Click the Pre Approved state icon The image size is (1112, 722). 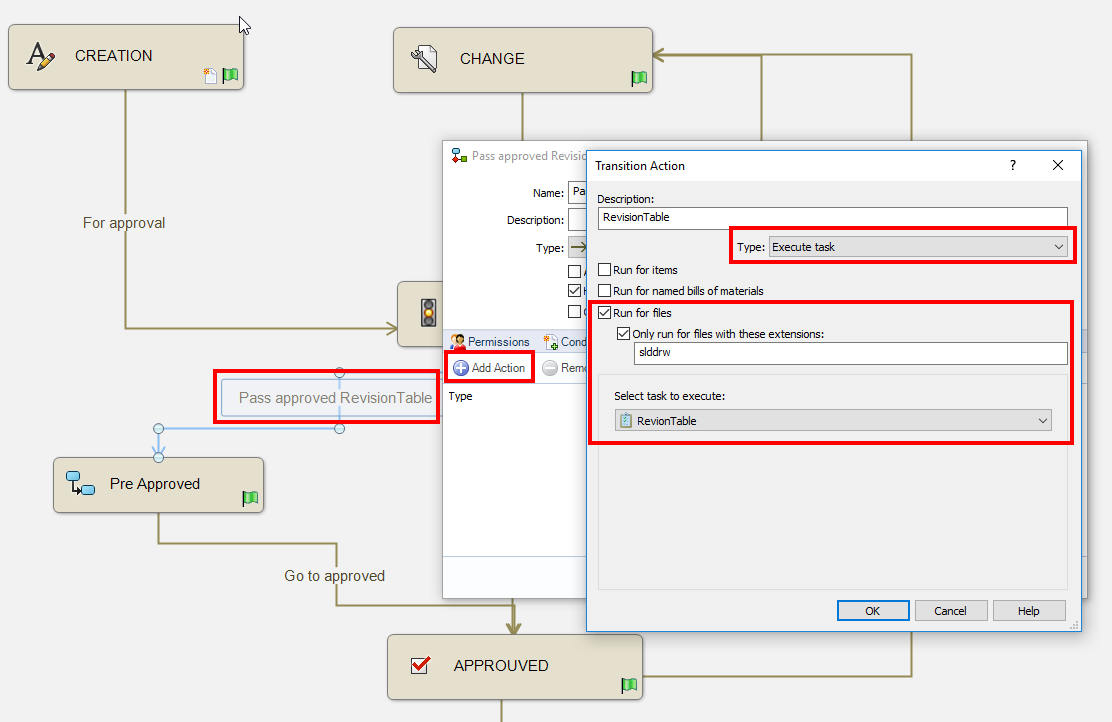[x=80, y=485]
